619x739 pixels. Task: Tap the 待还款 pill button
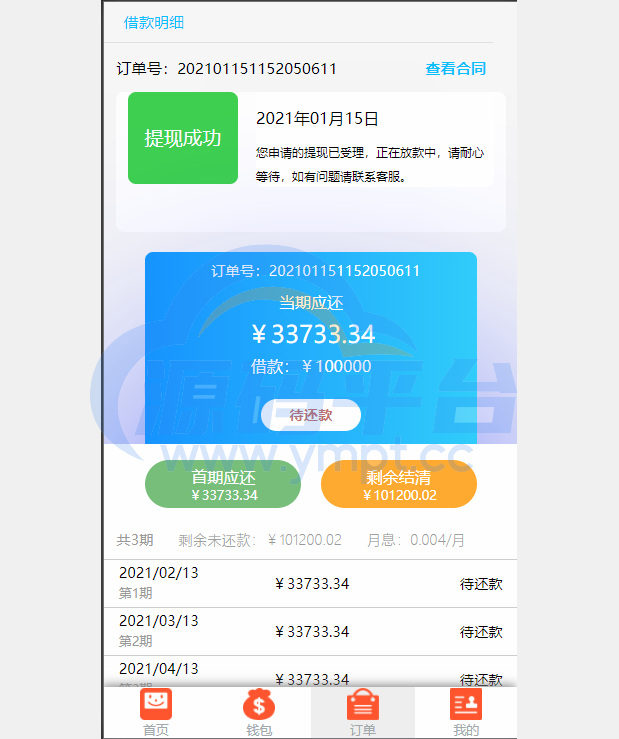tap(311, 415)
